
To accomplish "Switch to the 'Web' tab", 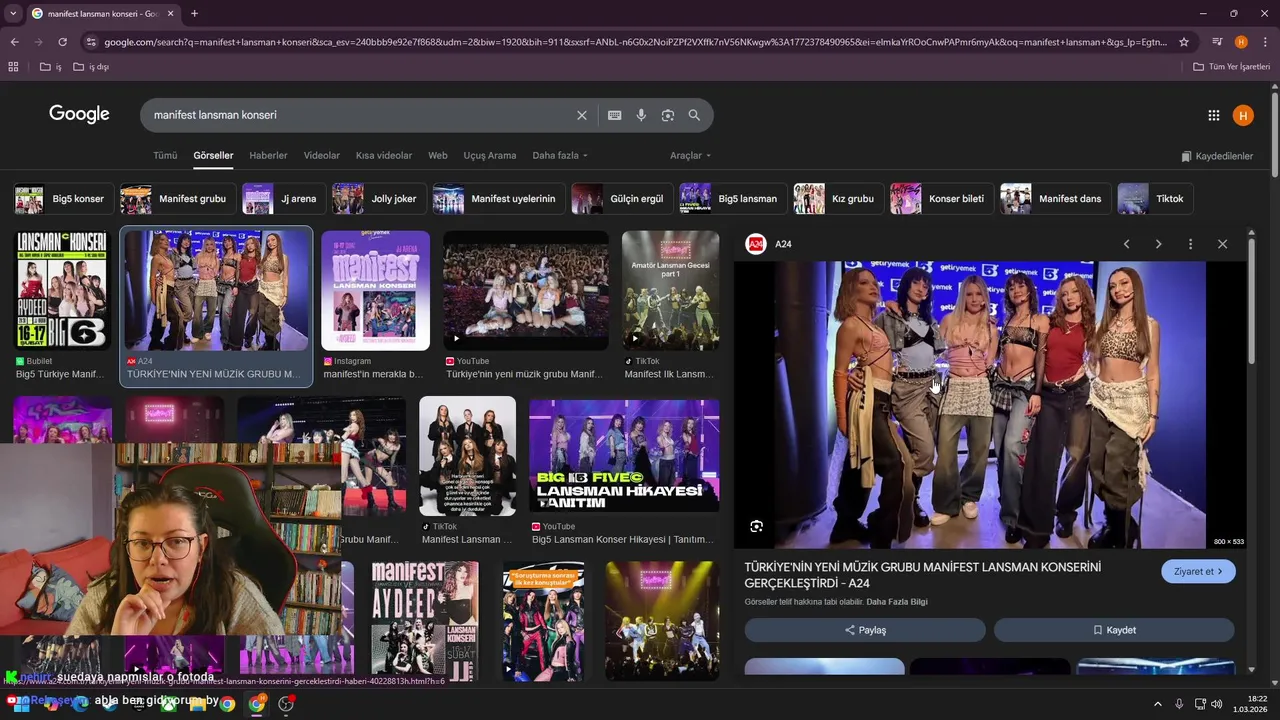I will 438,155.
